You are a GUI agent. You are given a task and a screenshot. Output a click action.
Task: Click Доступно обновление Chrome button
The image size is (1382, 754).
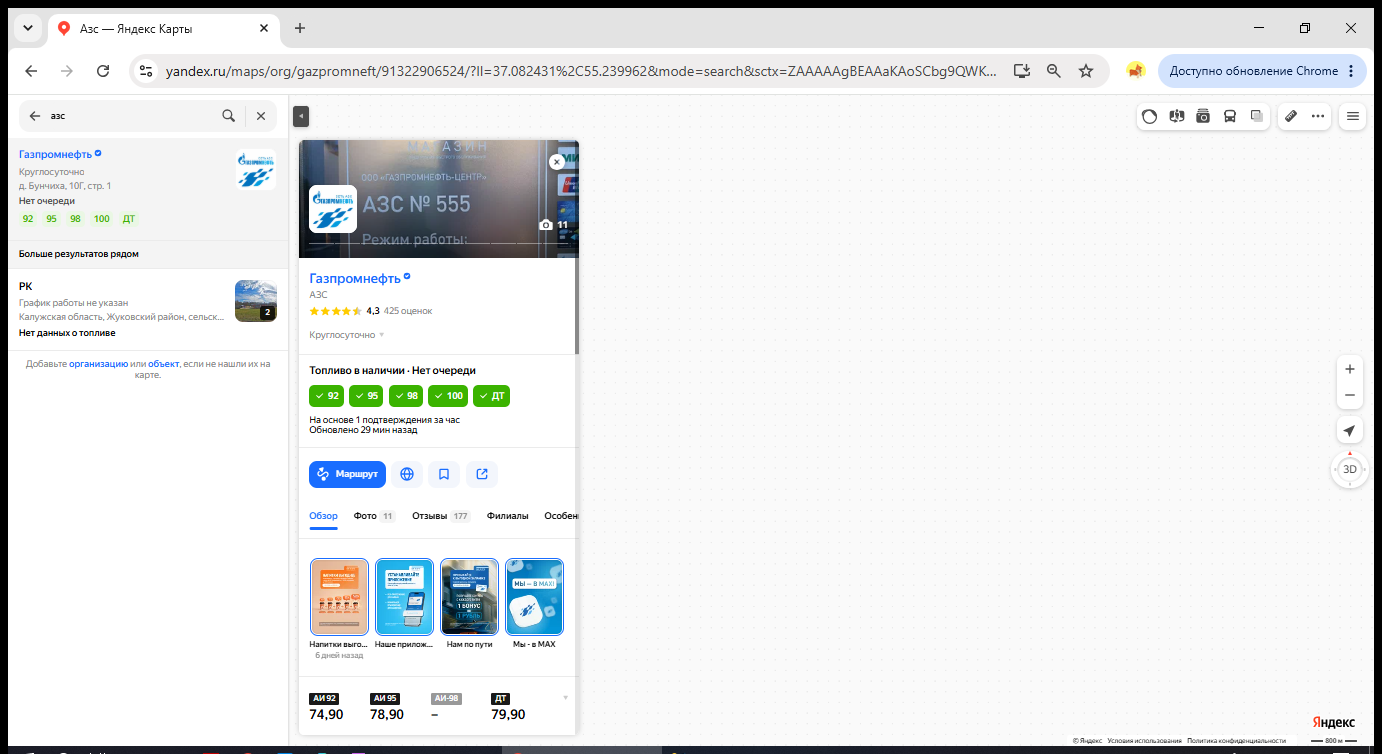1261,71
